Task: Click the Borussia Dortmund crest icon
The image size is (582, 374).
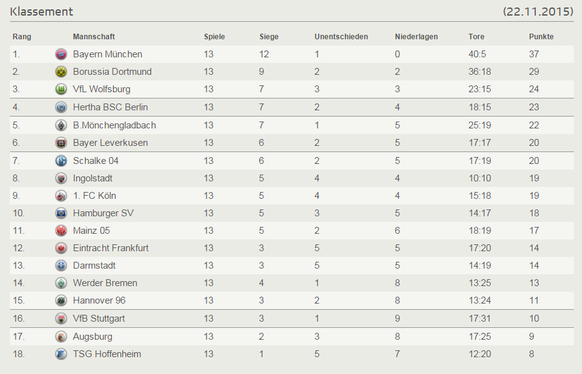Action: pyautogui.click(x=61, y=72)
